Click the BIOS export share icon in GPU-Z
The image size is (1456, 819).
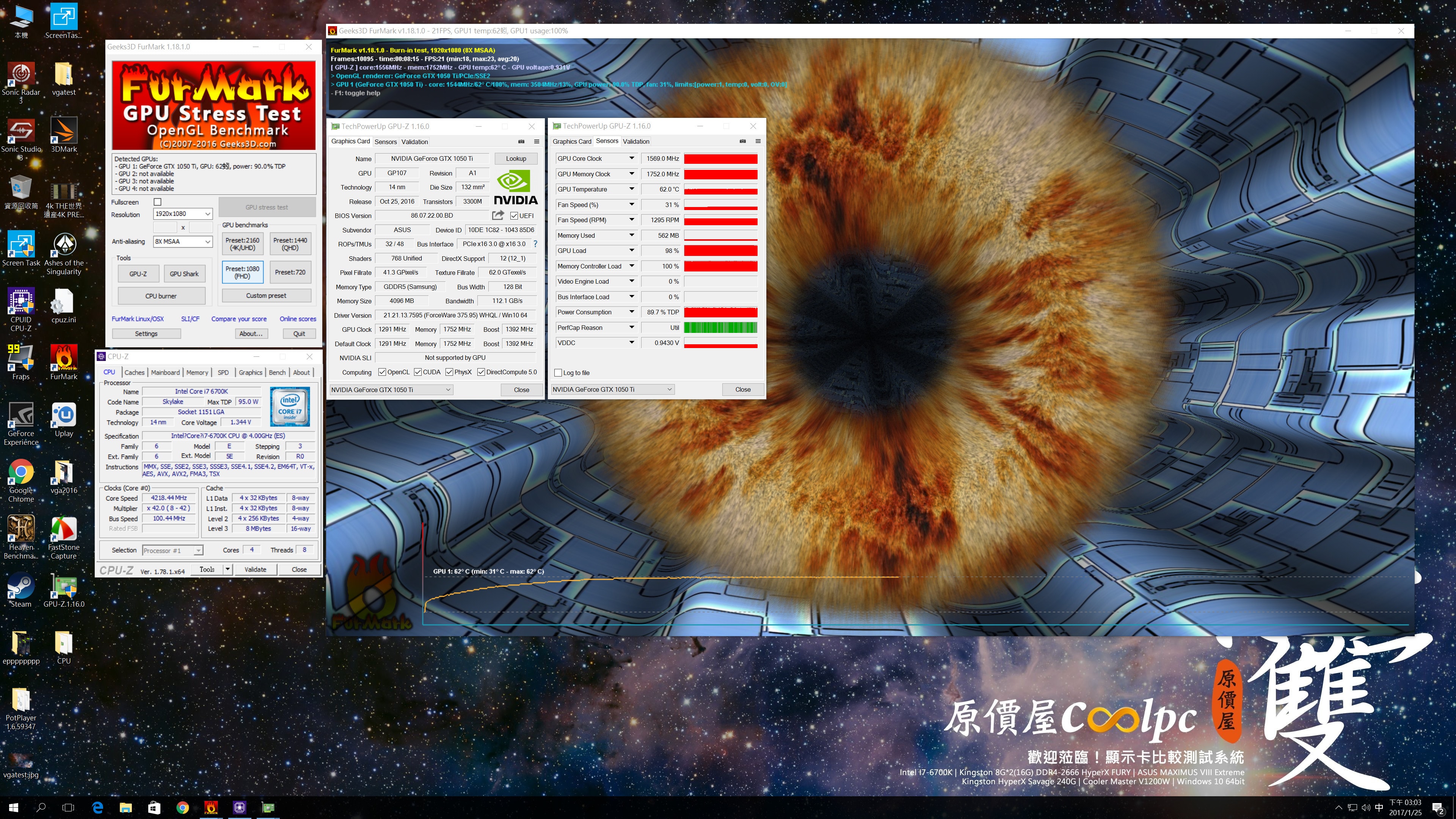498,215
